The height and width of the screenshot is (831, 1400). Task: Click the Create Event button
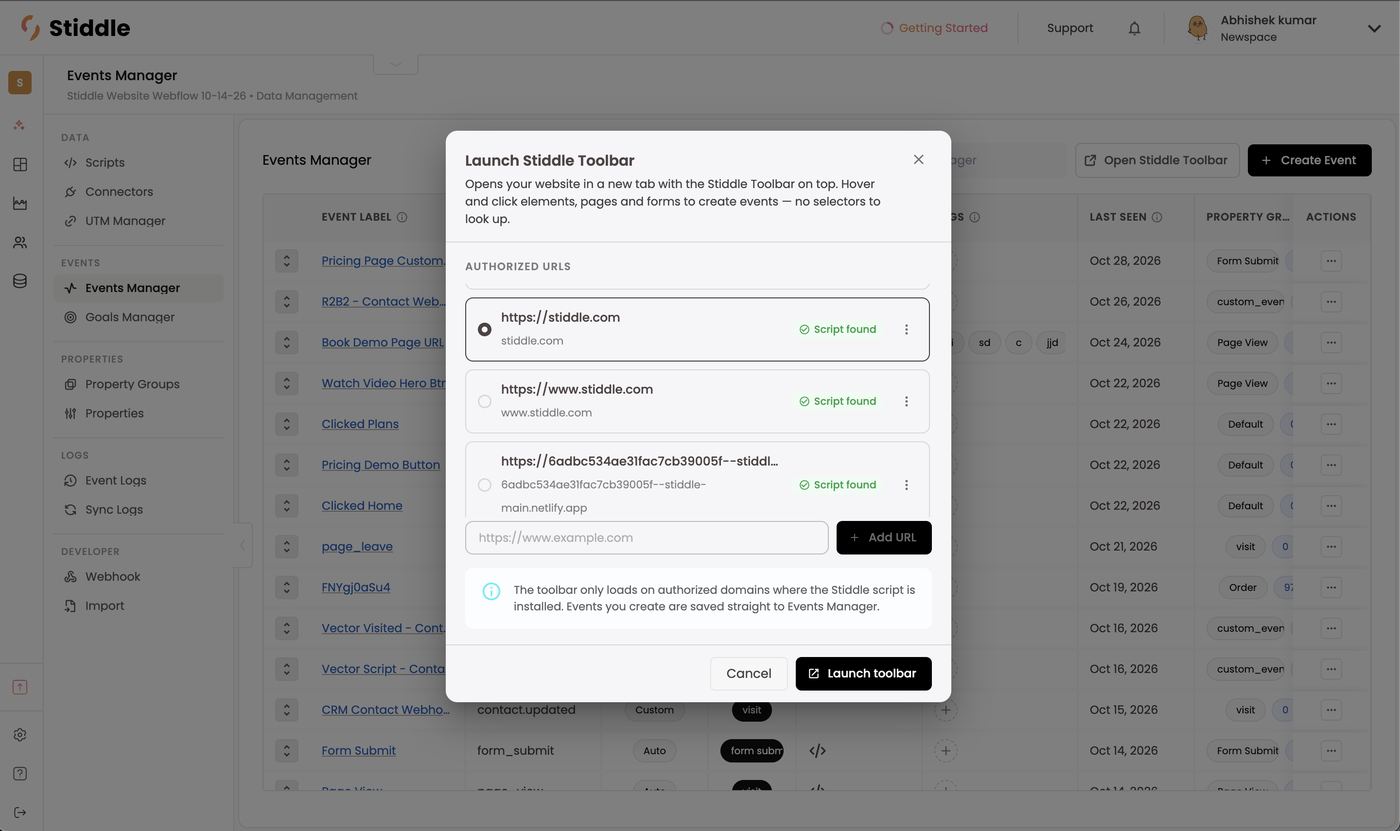point(1309,160)
